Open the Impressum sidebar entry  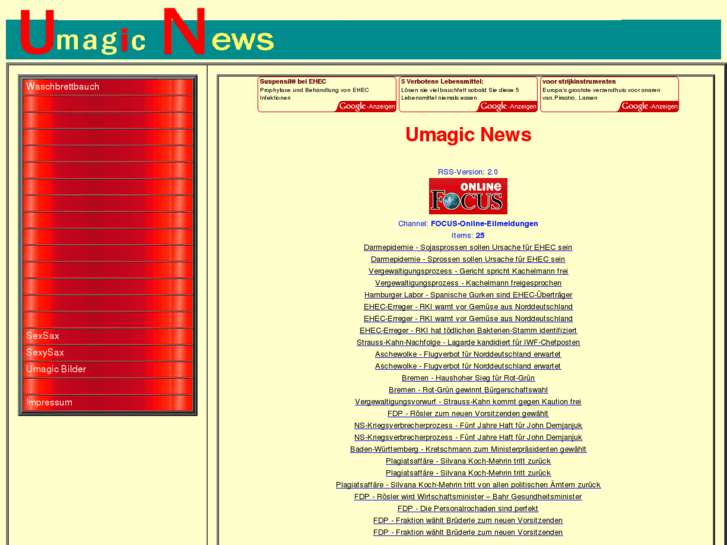108,403
